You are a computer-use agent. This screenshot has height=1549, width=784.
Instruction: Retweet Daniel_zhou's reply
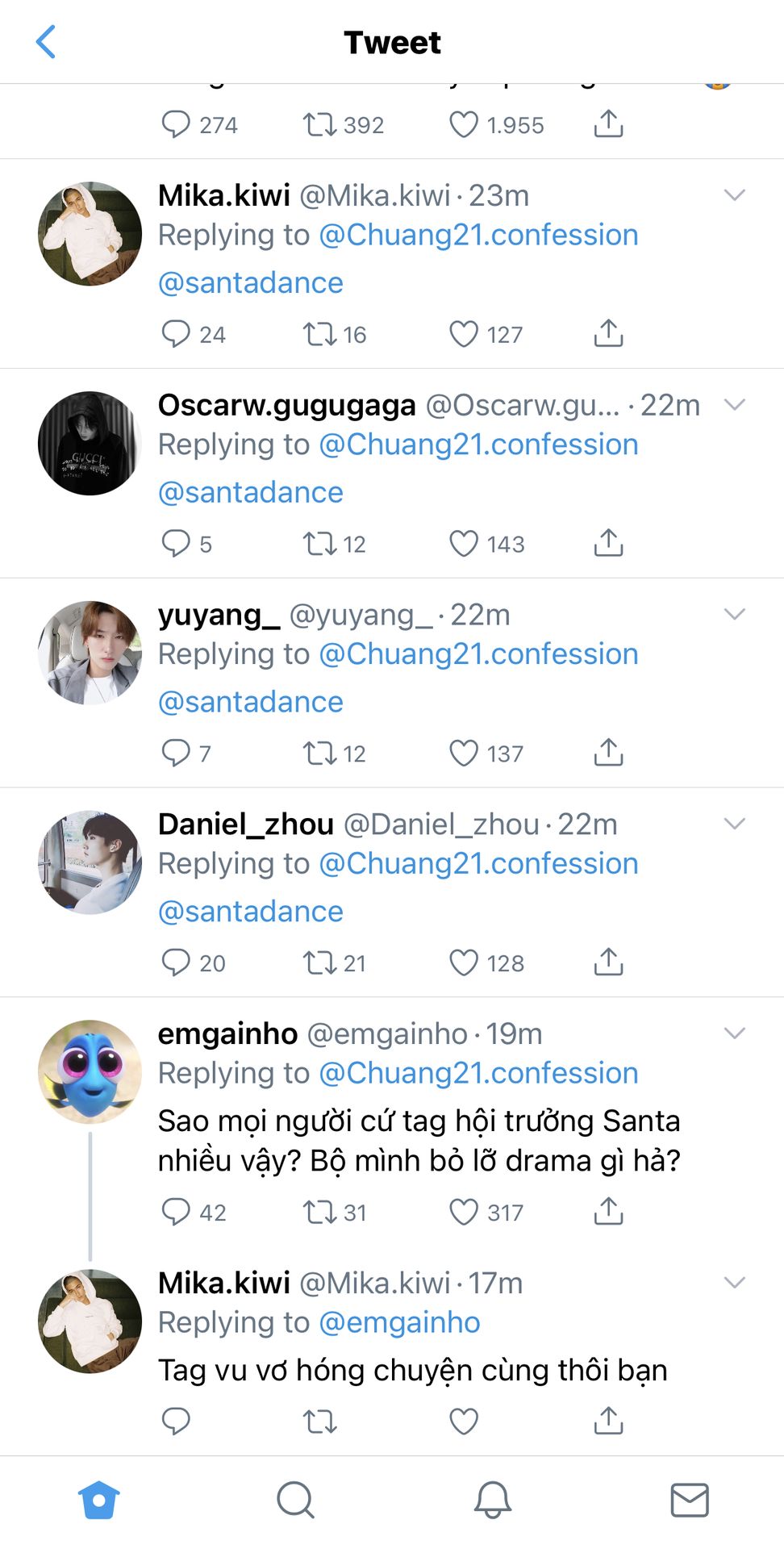[319, 962]
